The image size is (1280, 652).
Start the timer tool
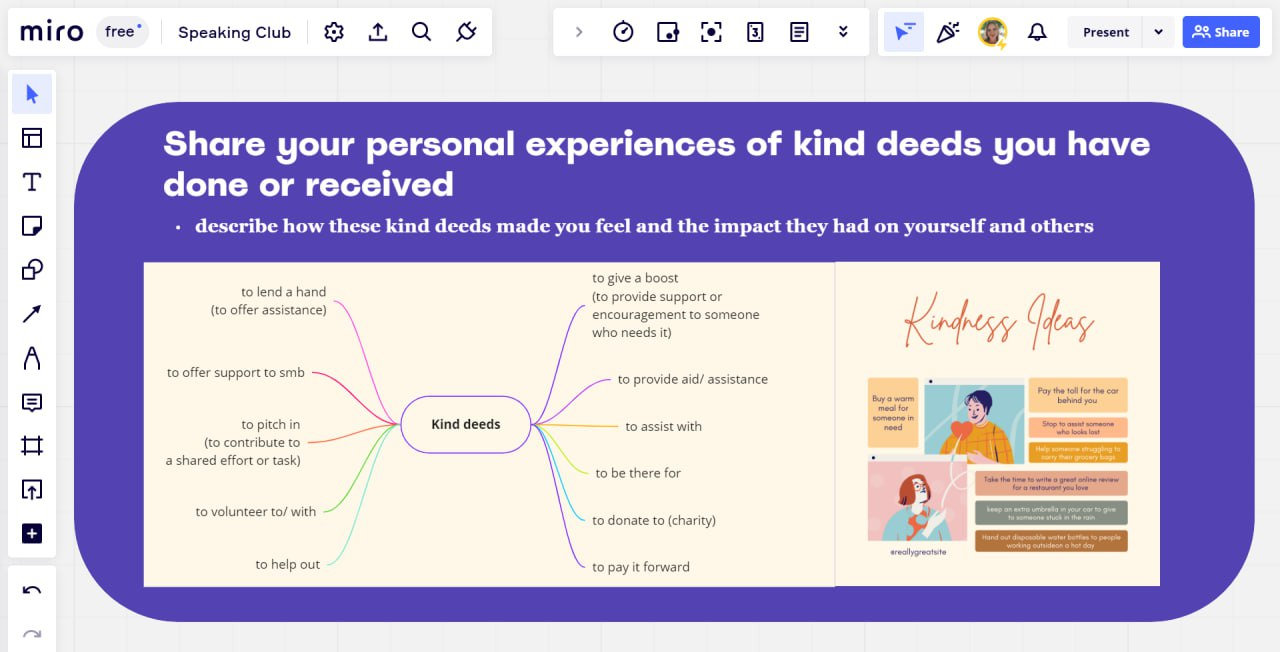pos(623,32)
